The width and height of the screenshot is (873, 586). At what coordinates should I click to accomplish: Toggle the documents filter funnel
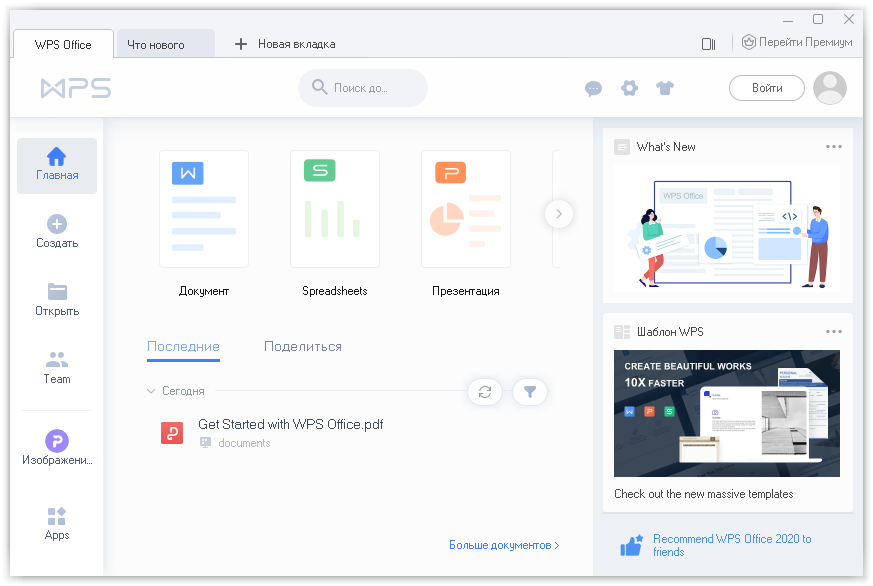click(530, 392)
